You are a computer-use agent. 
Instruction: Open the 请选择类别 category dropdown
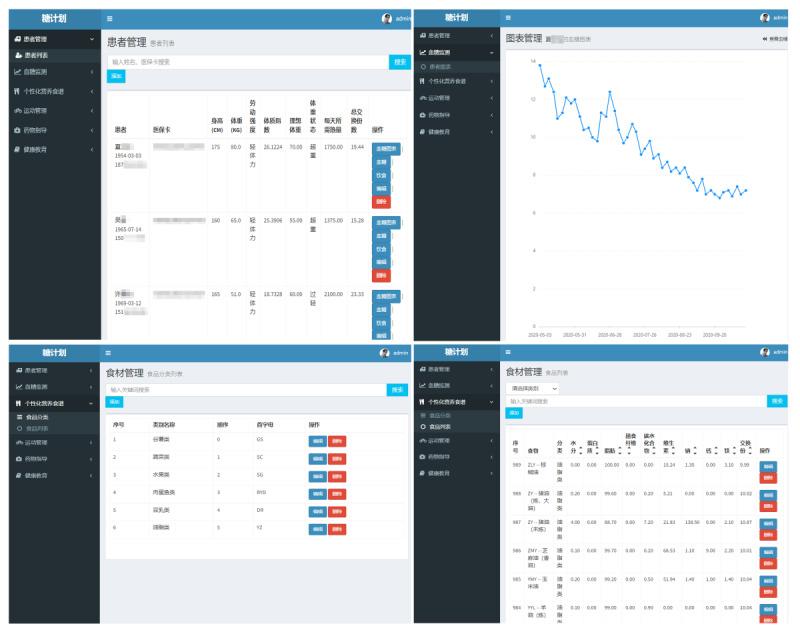point(534,387)
